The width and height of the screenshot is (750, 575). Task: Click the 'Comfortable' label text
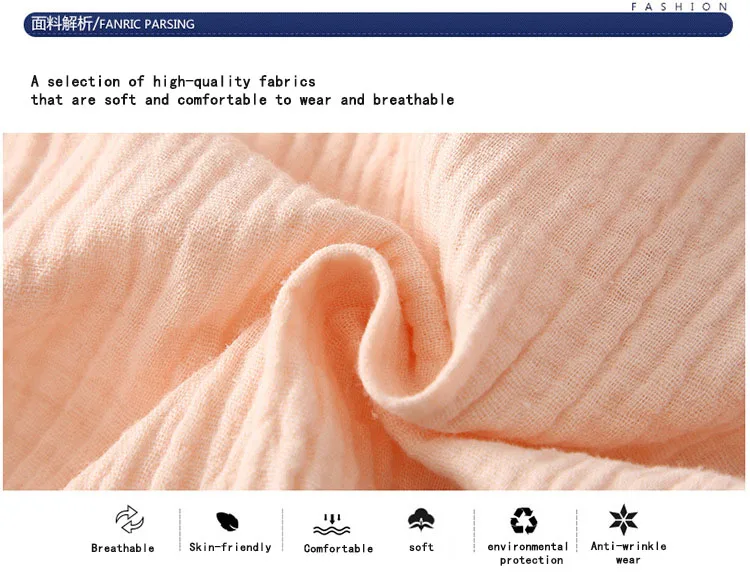coord(338,548)
